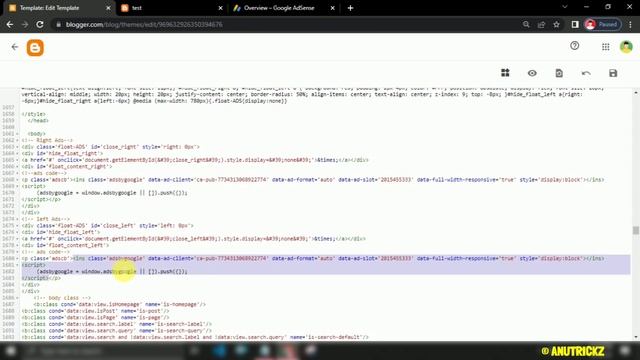The width and height of the screenshot is (640, 360).
Task: Click the div id hide_float_right line
Action: [x=62, y=153]
